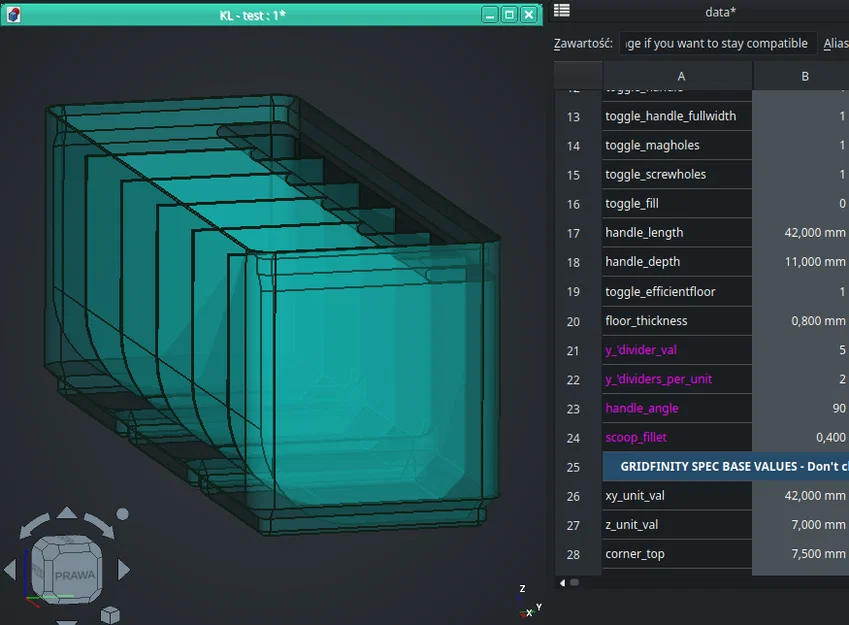
Task: Click the Alias field label
Action: (835, 43)
